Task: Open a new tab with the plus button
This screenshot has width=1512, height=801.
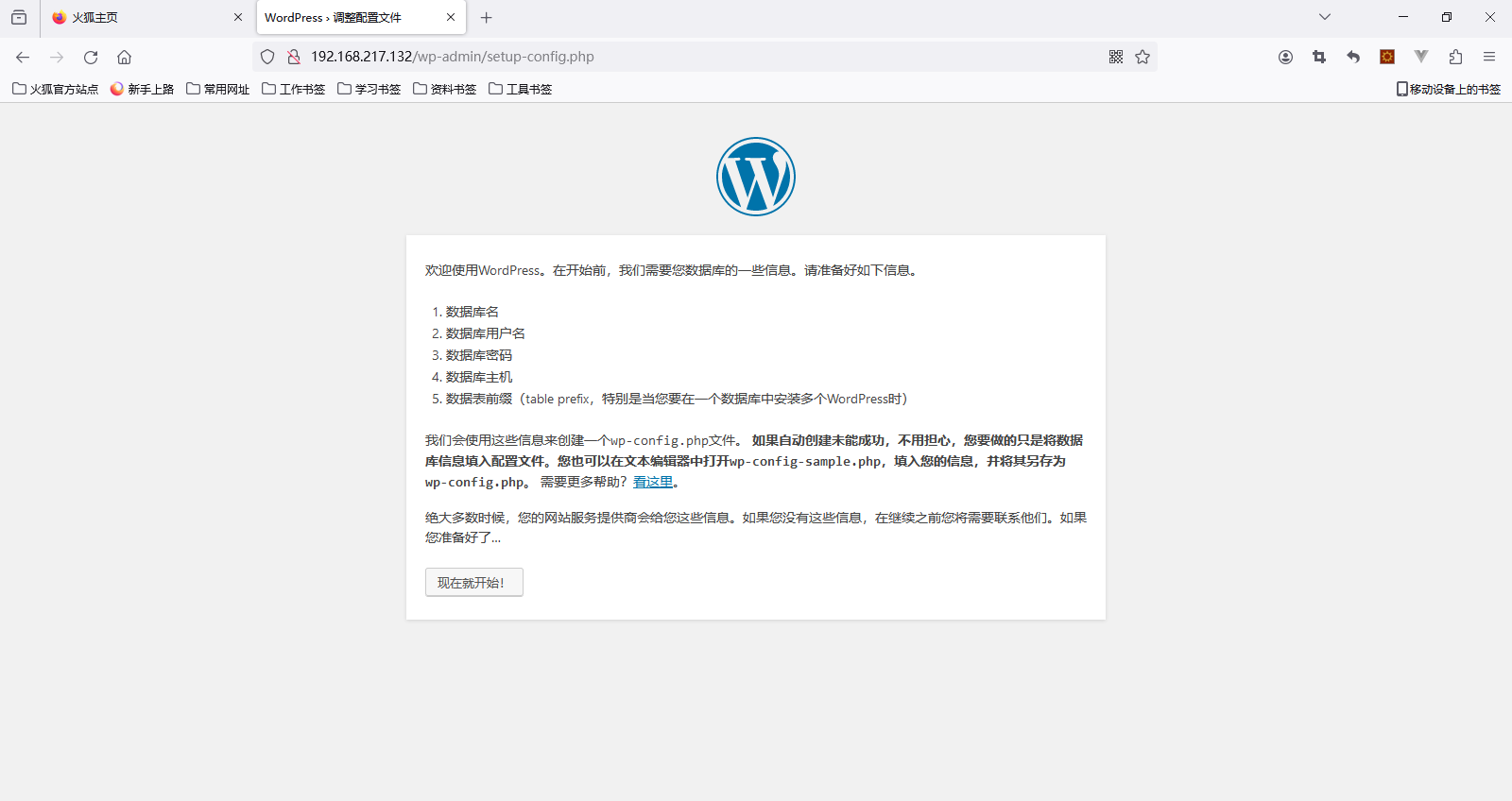Action: (x=486, y=17)
